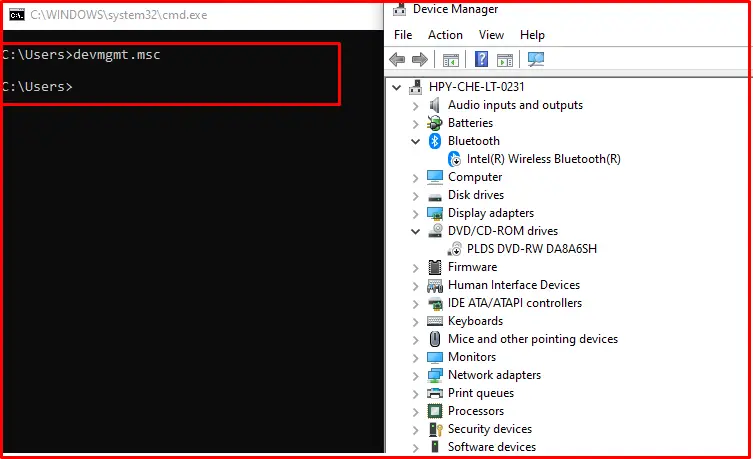Expand Audio inputs and outputs category
The width and height of the screenshot is (753, 459).
pos(415,106)
